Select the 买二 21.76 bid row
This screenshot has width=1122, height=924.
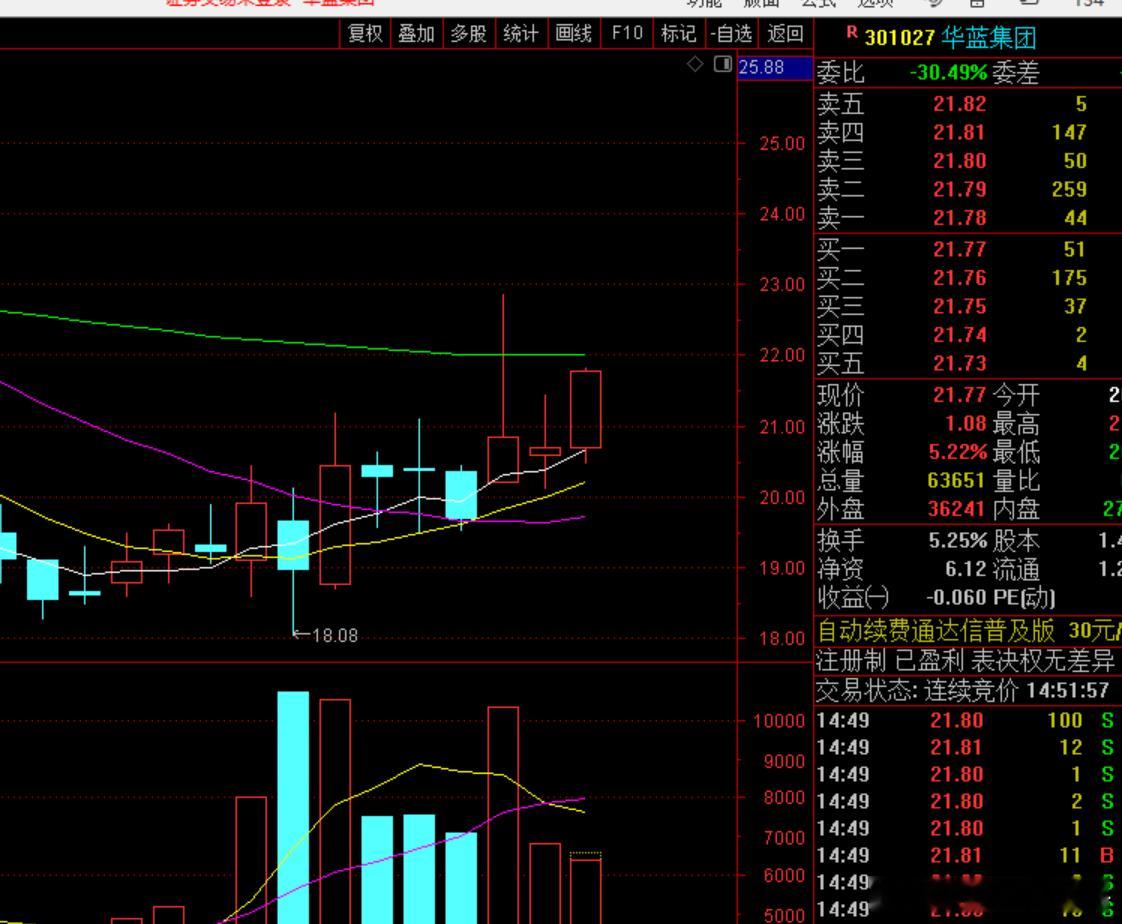[x=967, y=278]
